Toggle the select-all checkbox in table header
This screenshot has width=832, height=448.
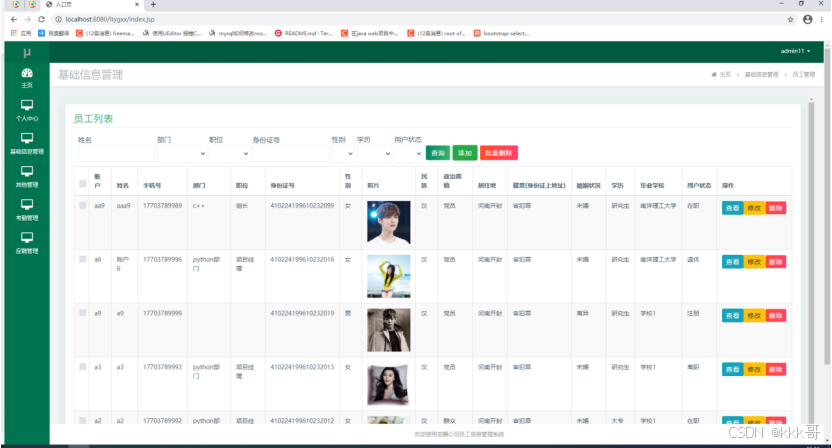coord(82,184)
